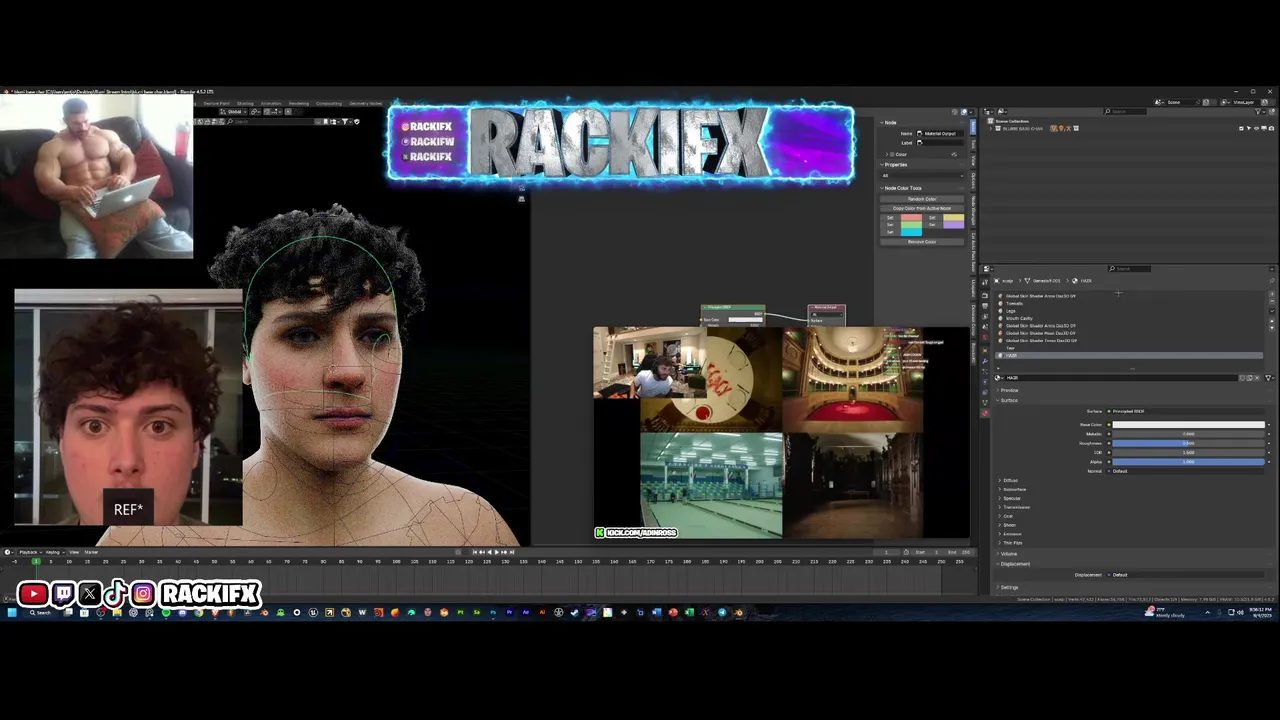Open the Scene properties tab
The height and width of the screenshot is (720, 1280).
pos(985,327)
